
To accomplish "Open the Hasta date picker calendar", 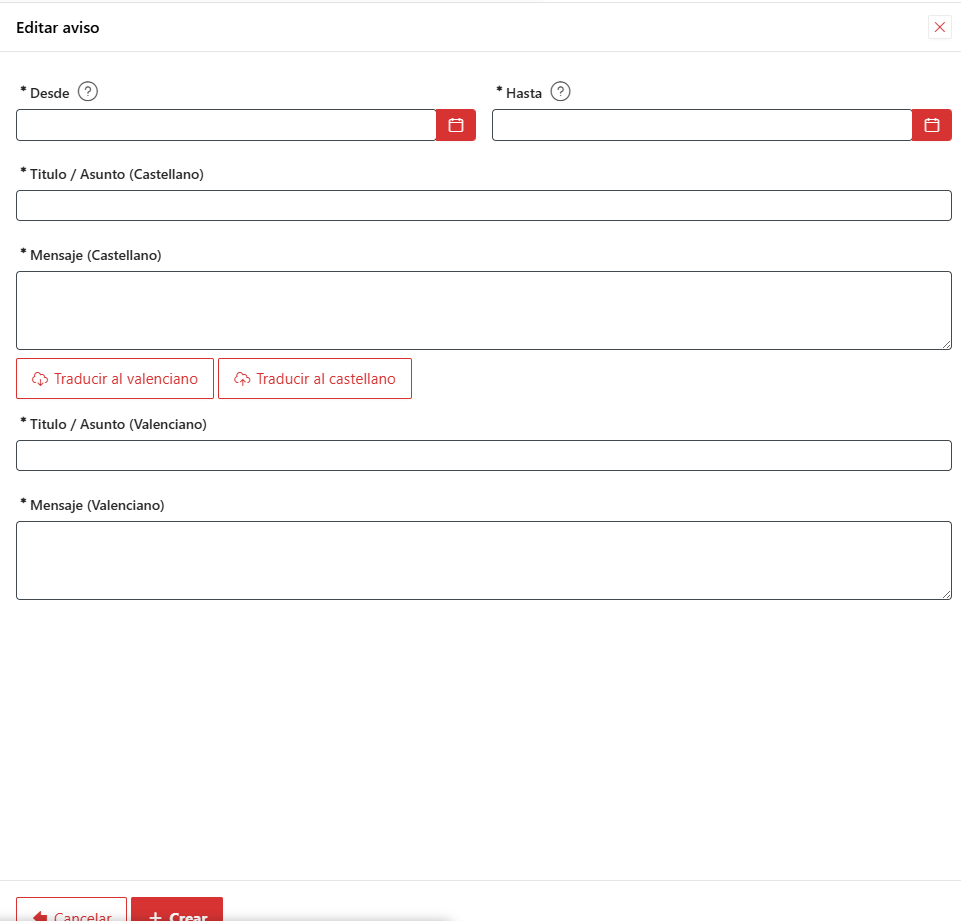I will pyautogui.click(x=932, y=125).
